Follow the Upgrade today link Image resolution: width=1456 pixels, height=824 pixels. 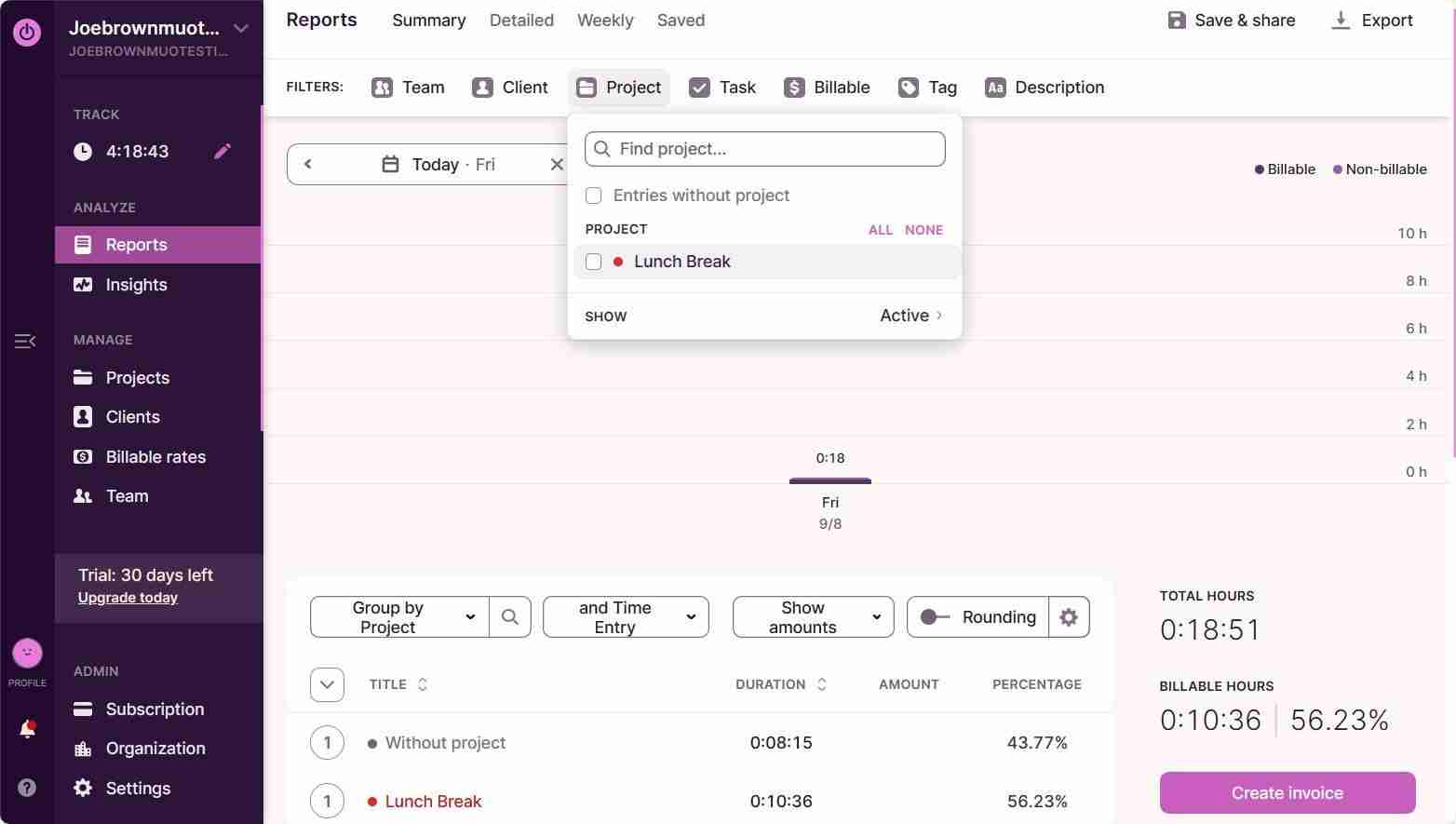click(128, 598)
